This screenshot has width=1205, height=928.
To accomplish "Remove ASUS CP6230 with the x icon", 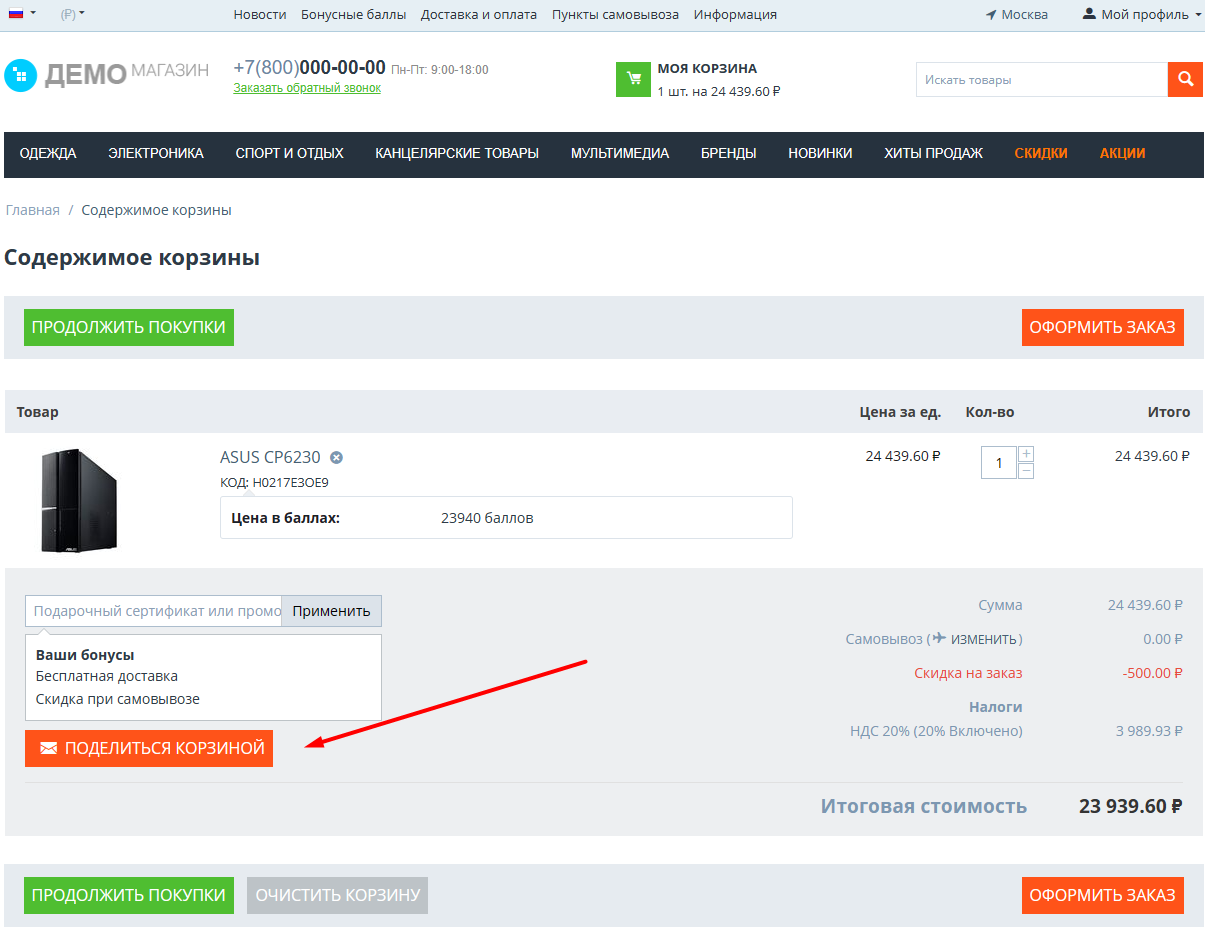I will click(337, 458).
